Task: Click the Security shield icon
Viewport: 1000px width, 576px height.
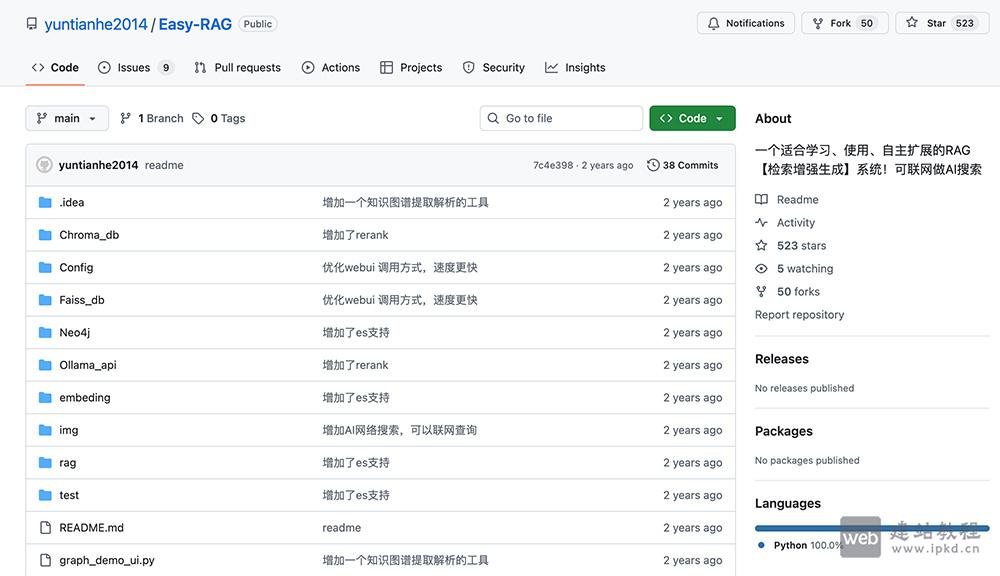Action: (468, 67)
